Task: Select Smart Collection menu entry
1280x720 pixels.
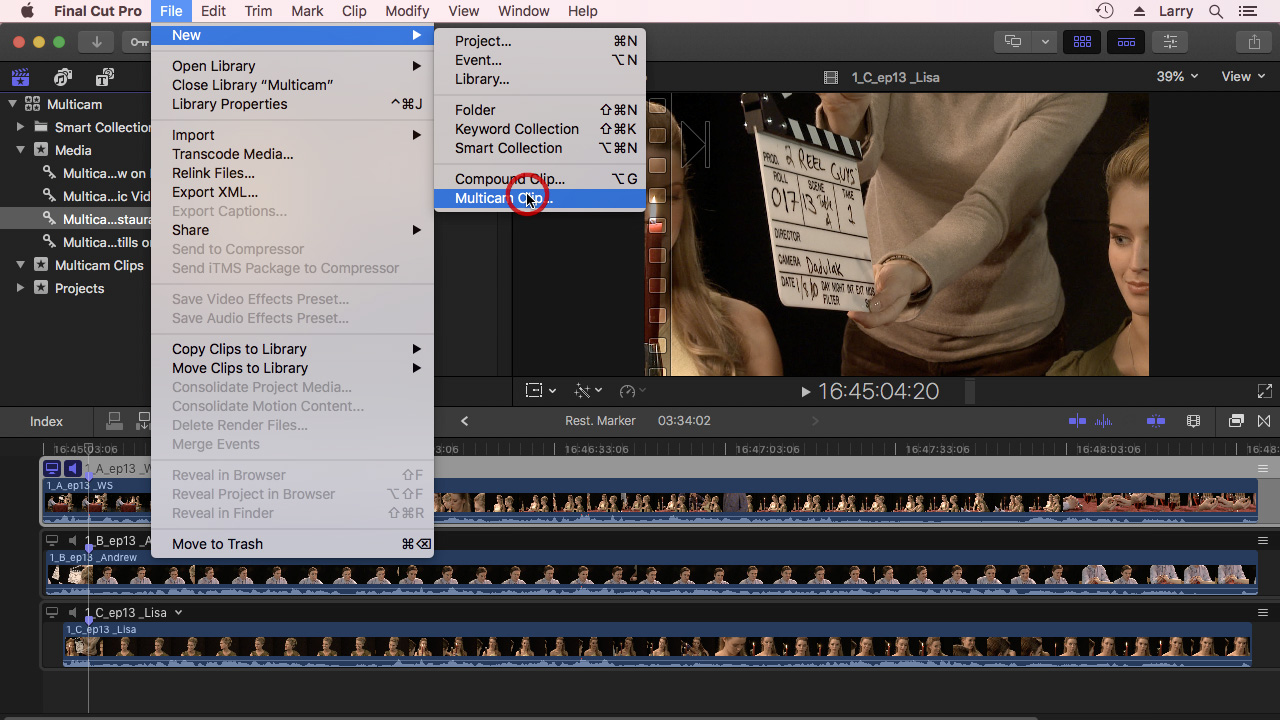Action: pos(540,148)
